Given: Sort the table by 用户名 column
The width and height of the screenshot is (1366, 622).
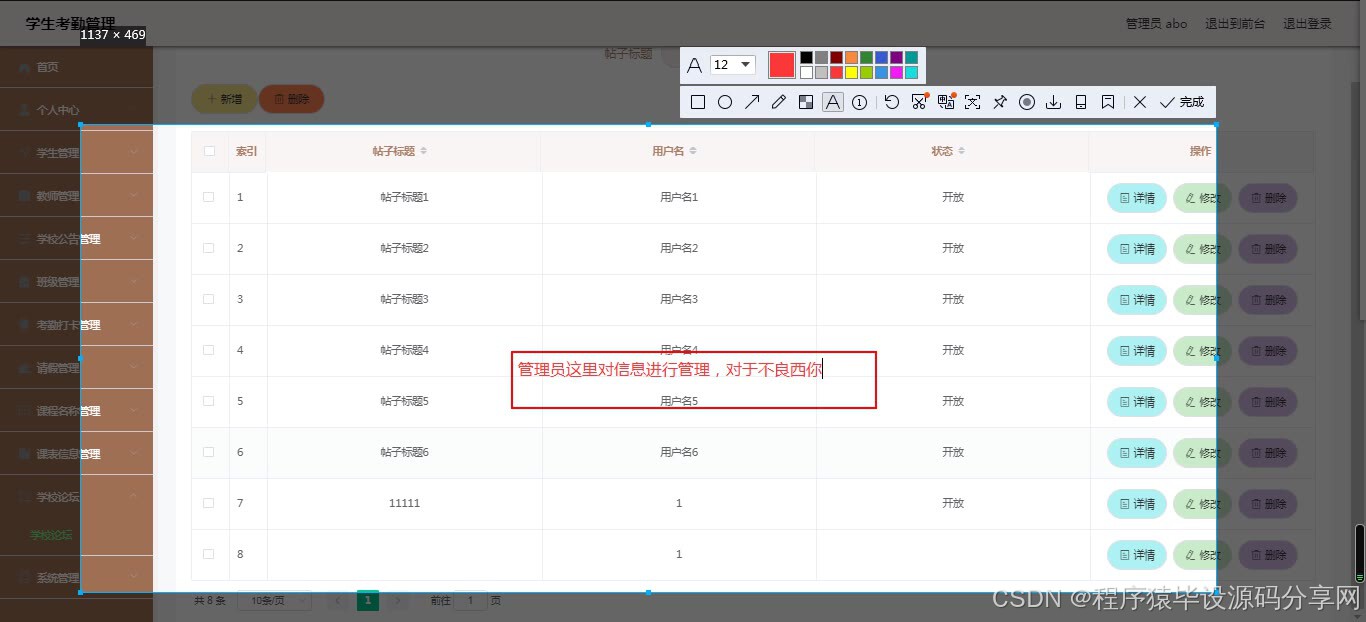Looking at the screenshot, I should click(693, 151).
